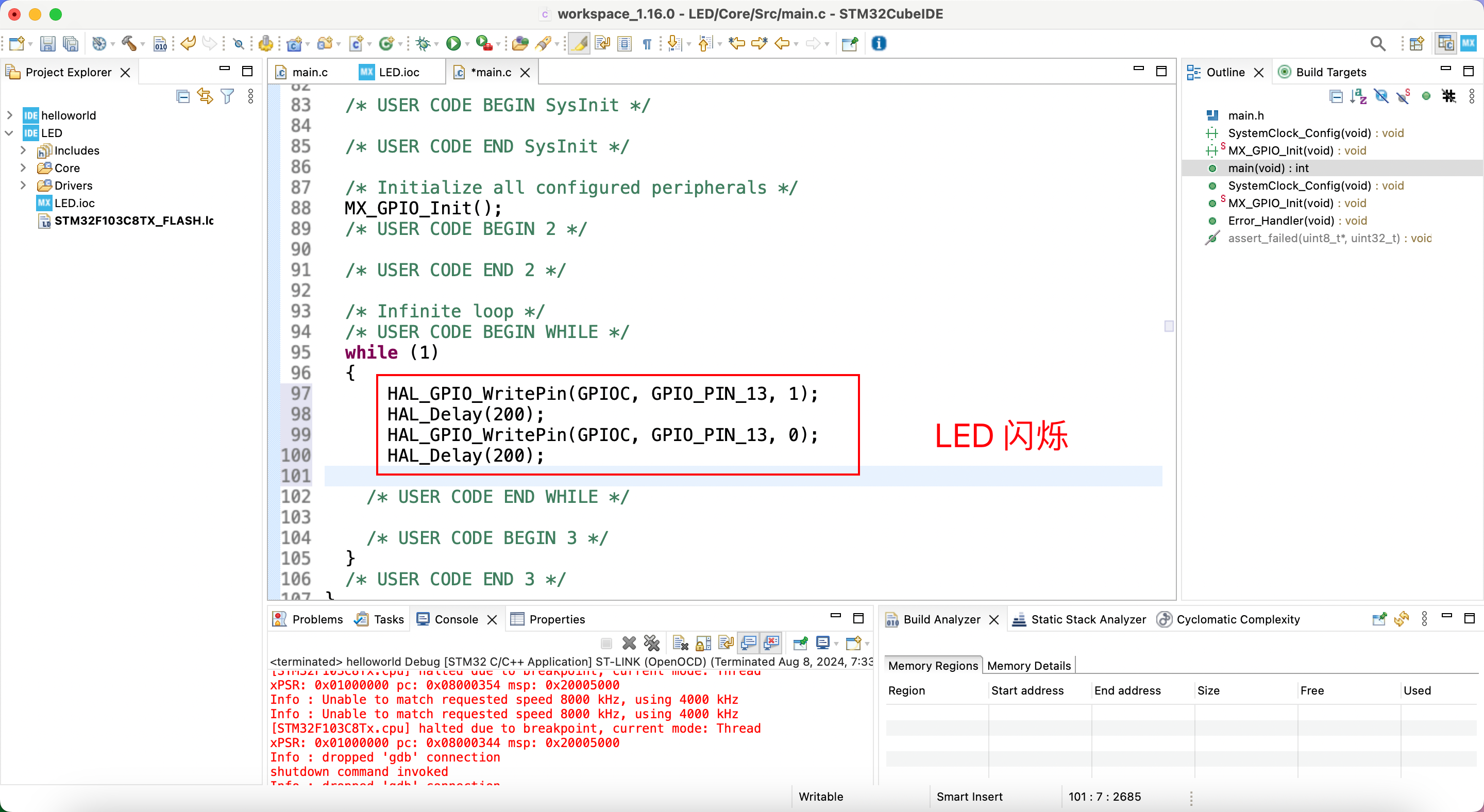Open the Run configurations dropdown arrow
This screenshot has width=1484, height=812.
pyautogui.click(x=467, y=44)
